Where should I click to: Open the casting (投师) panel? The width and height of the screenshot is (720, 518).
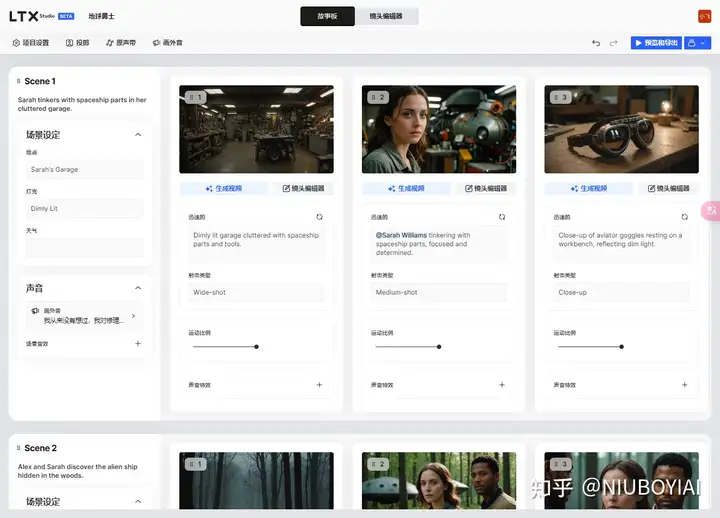tap(77, 43)
